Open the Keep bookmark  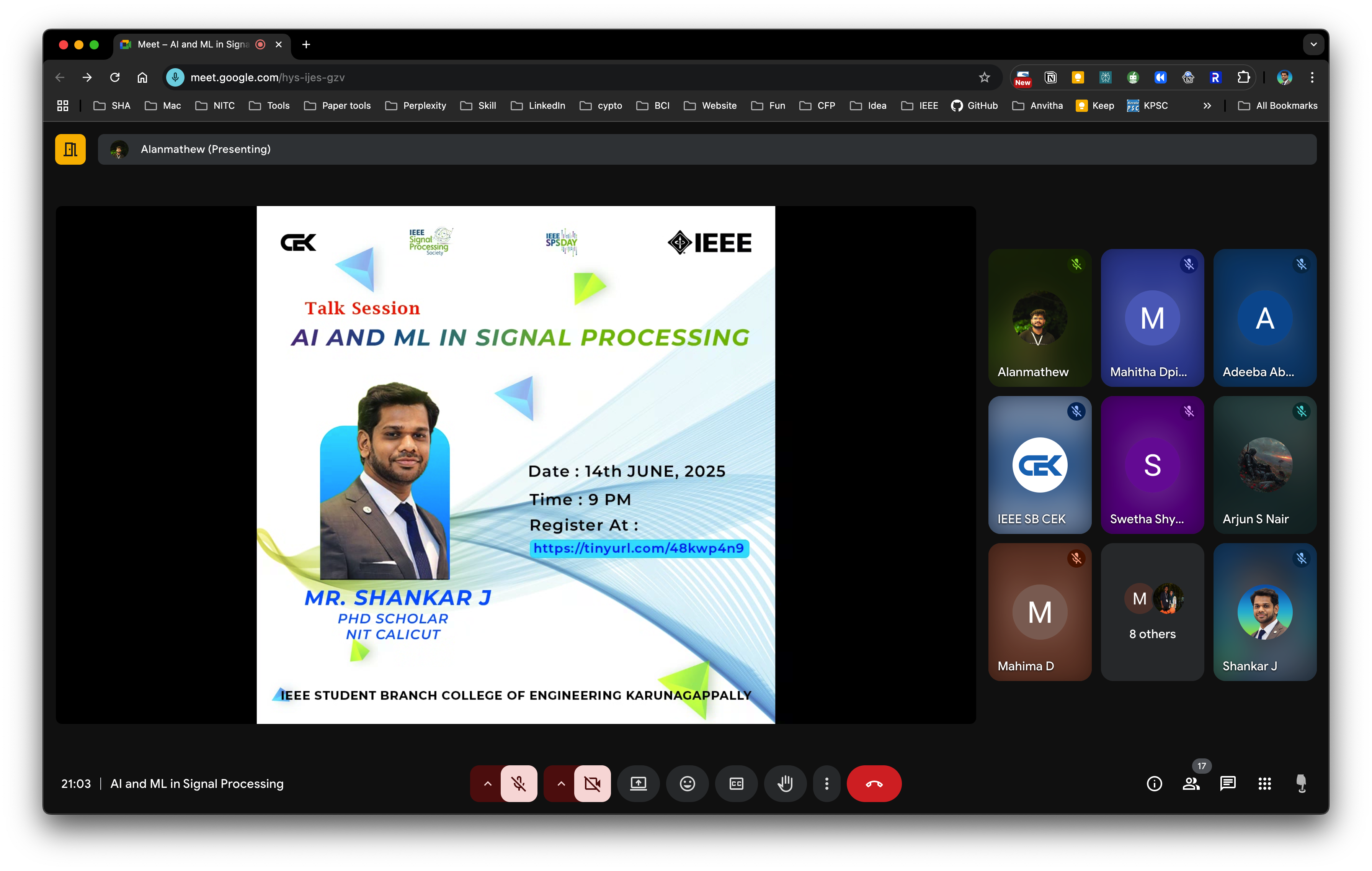click(1094, 105)
